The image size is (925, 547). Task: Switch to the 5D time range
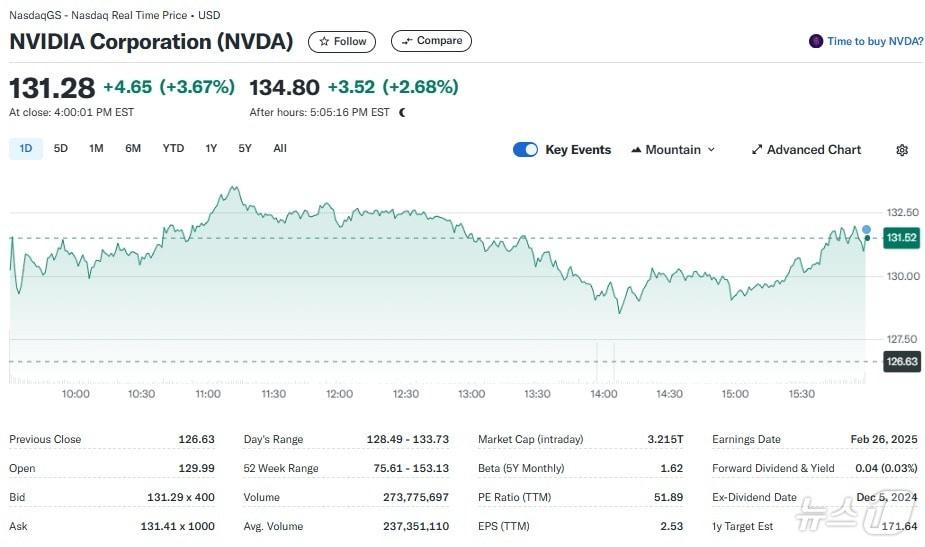point(61,149)
